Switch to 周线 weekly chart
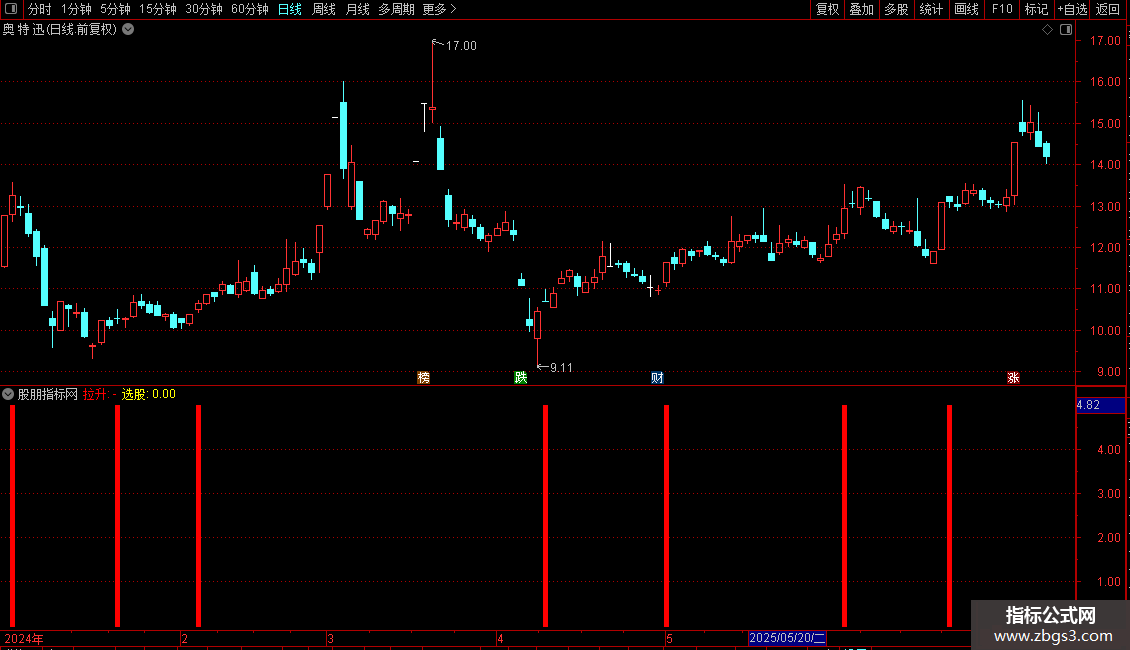This screenshot has height=650, width=1130. (x=324, y=9)
